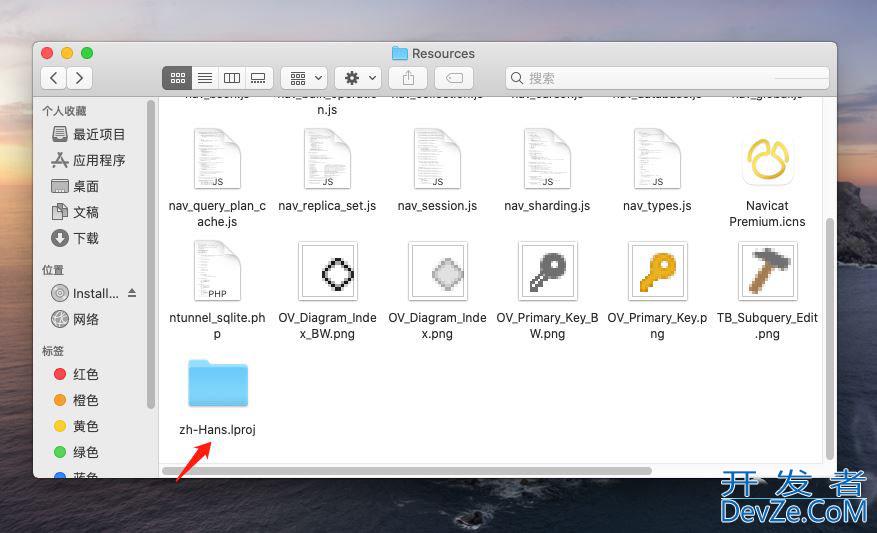
Task: Open 桌面 in the sidebar
Action: [75, 186]
